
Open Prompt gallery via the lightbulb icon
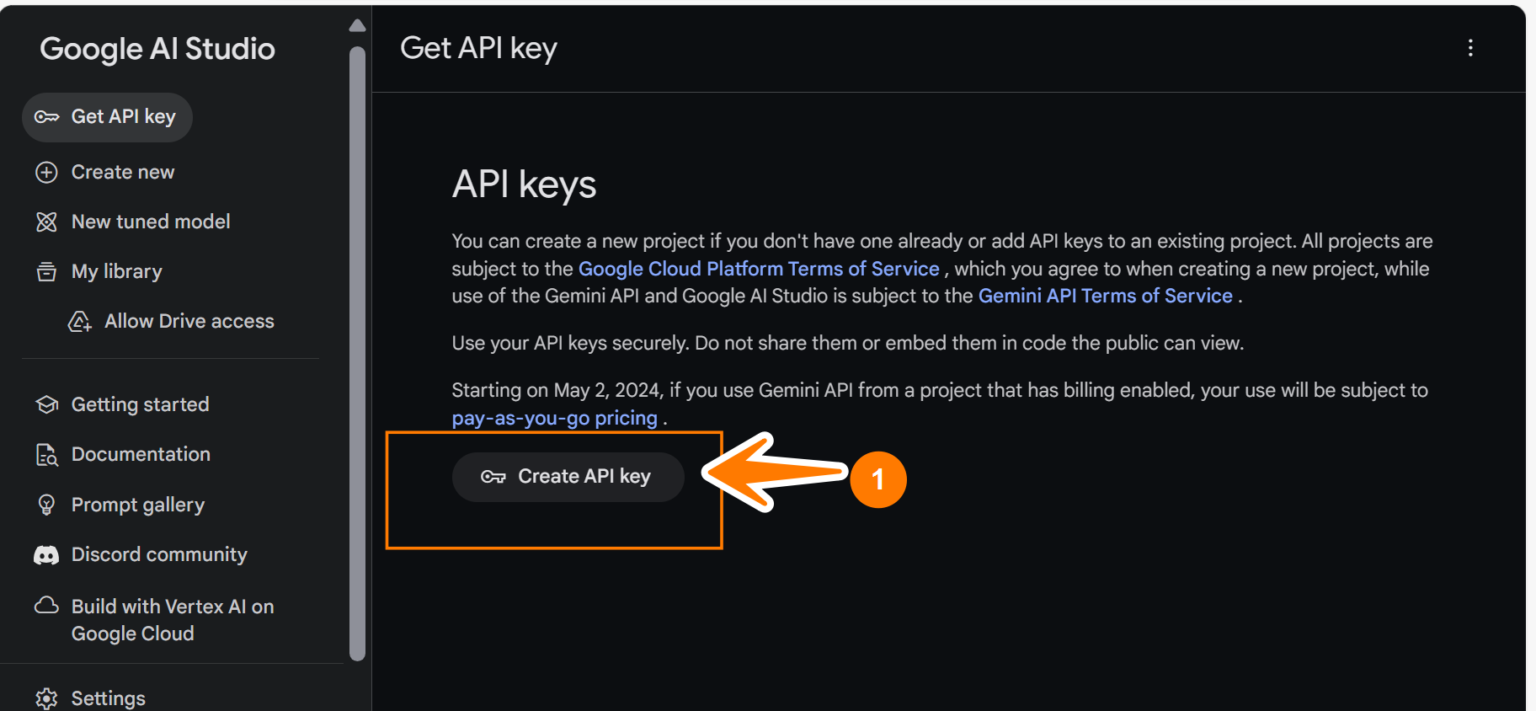pyautogui.click(x=47, y=504)
